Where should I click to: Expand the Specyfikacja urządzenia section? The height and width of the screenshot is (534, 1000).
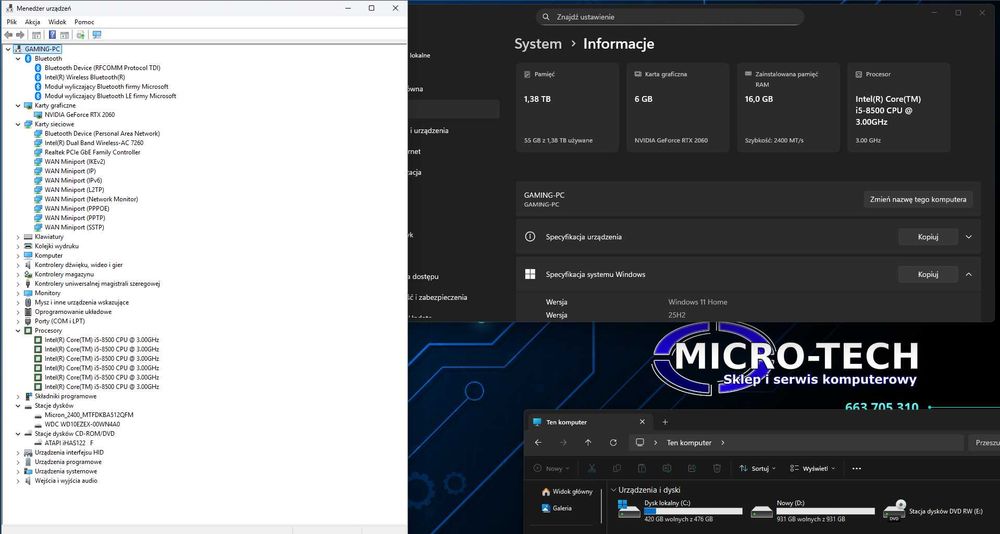tap(968, 237)
